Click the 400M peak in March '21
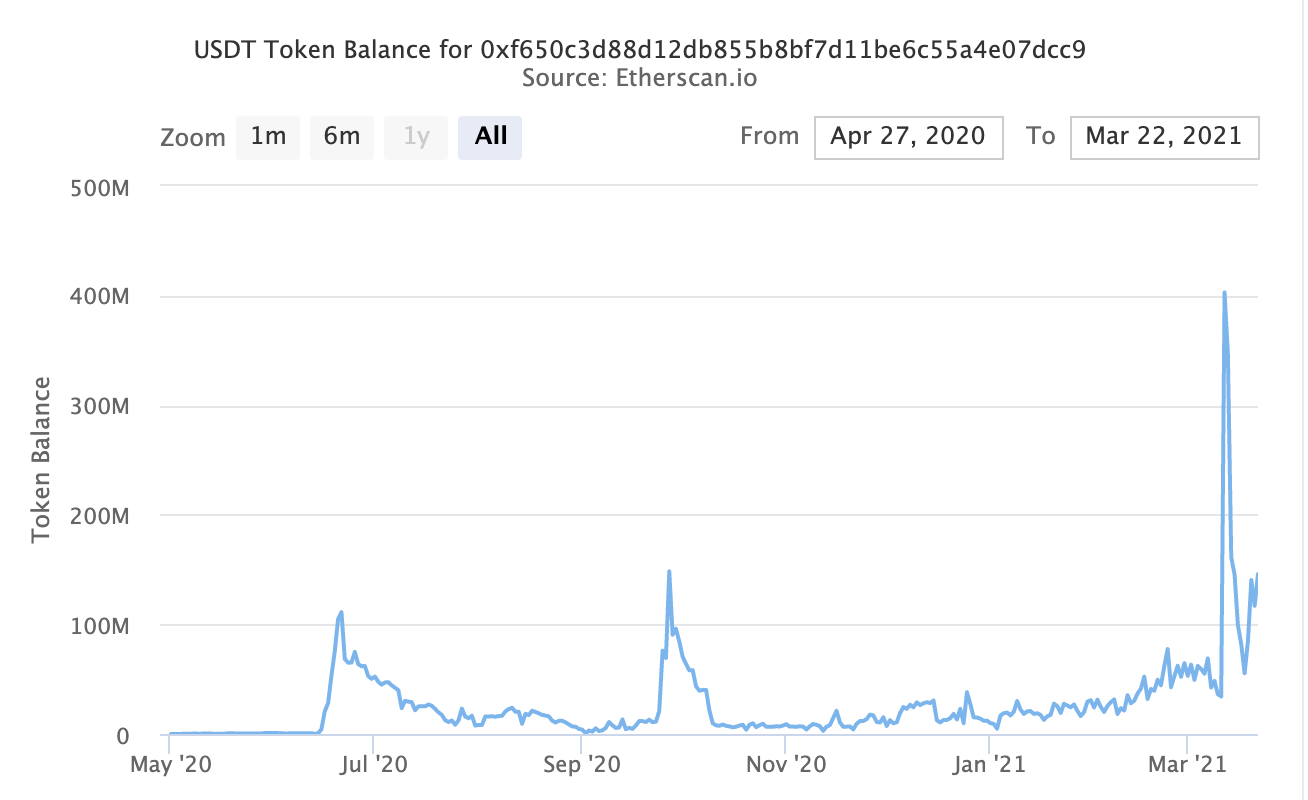The height and width of the screenshot is (800, 1308). pos(1225,293)
